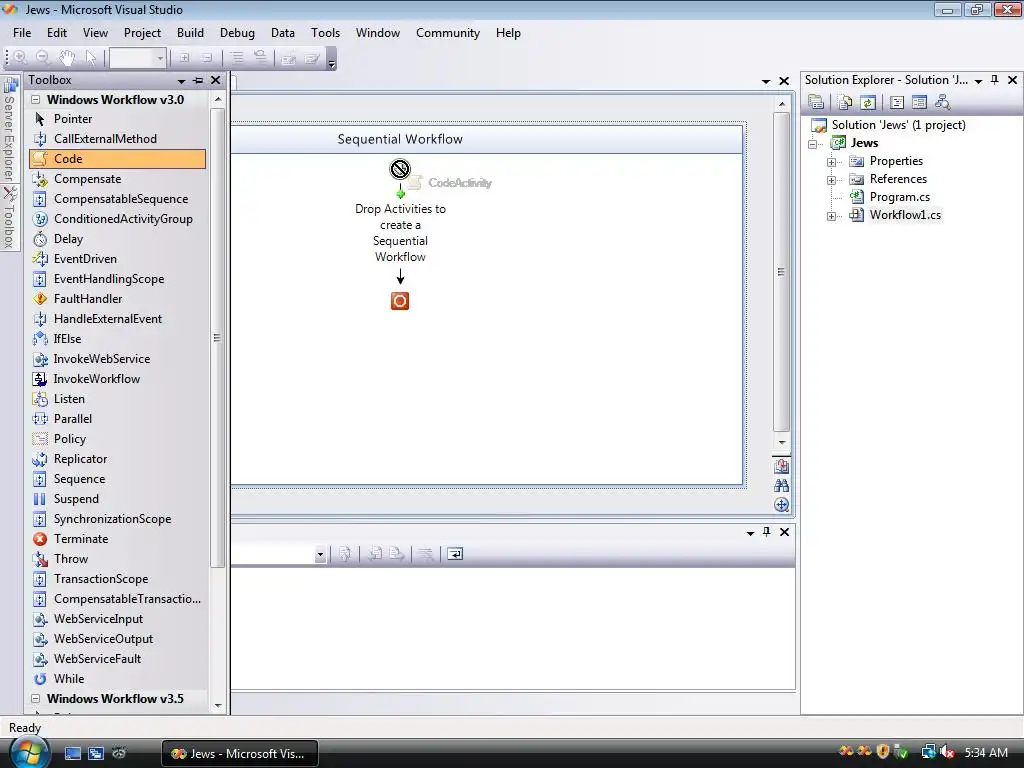Screen dimensions: 1024x768
Task: Collapse the Windows Workflow v3.0 group
Action: click(36, 100)
